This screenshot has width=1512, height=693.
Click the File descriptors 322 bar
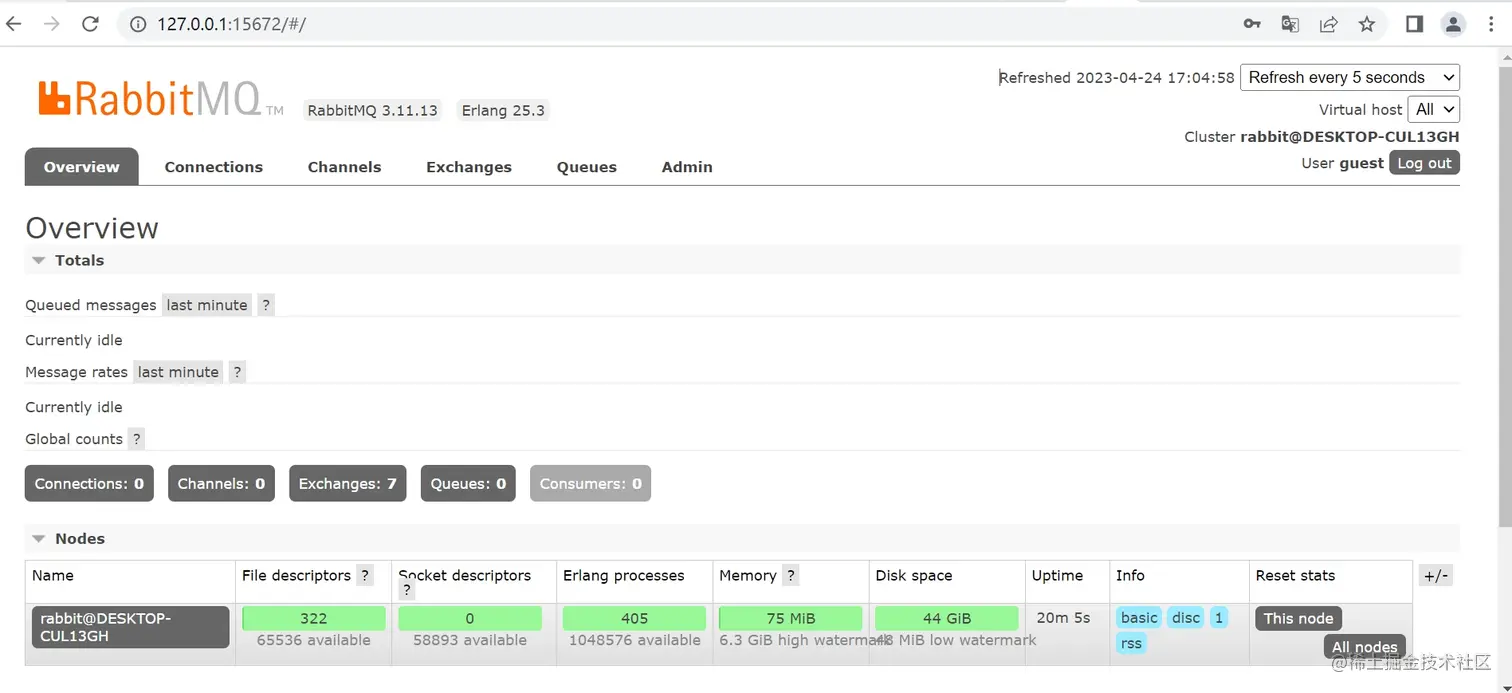[313, 618]
